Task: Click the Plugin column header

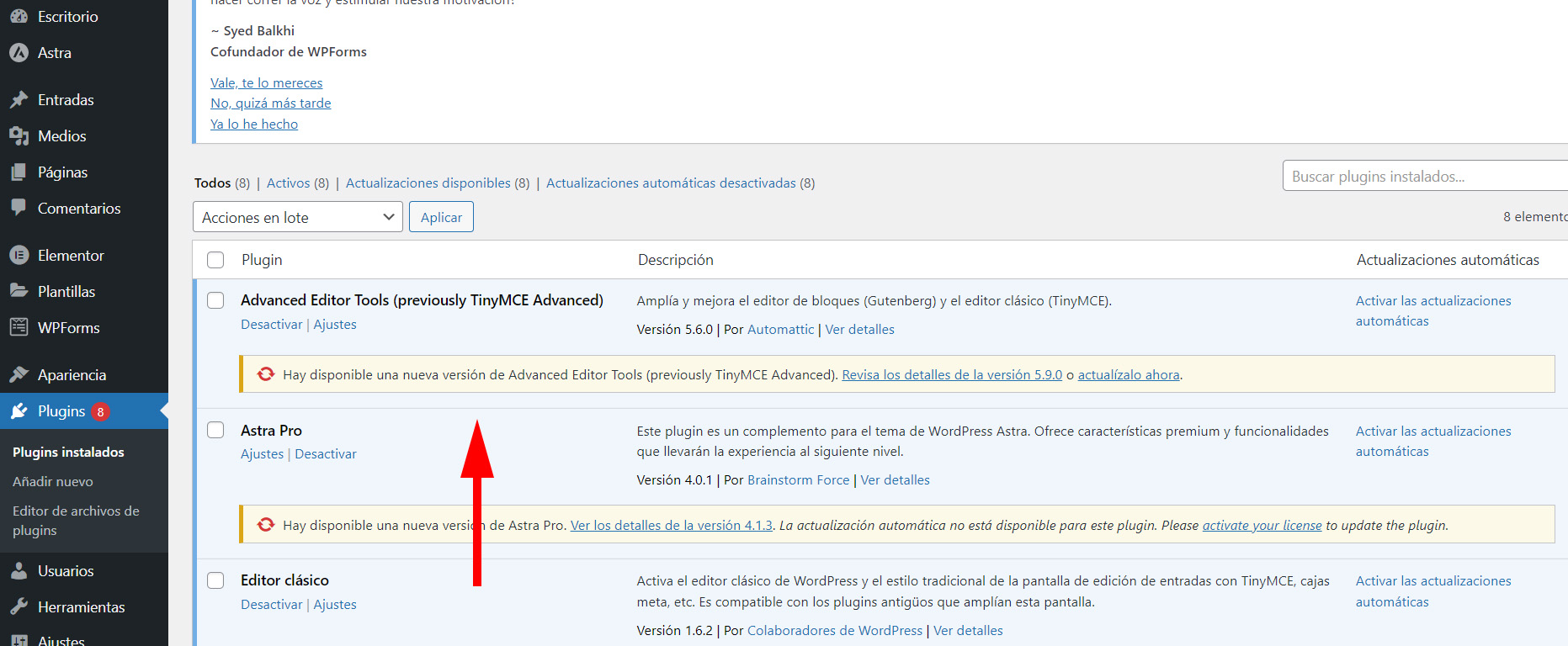Action: [x=262, y=260]
